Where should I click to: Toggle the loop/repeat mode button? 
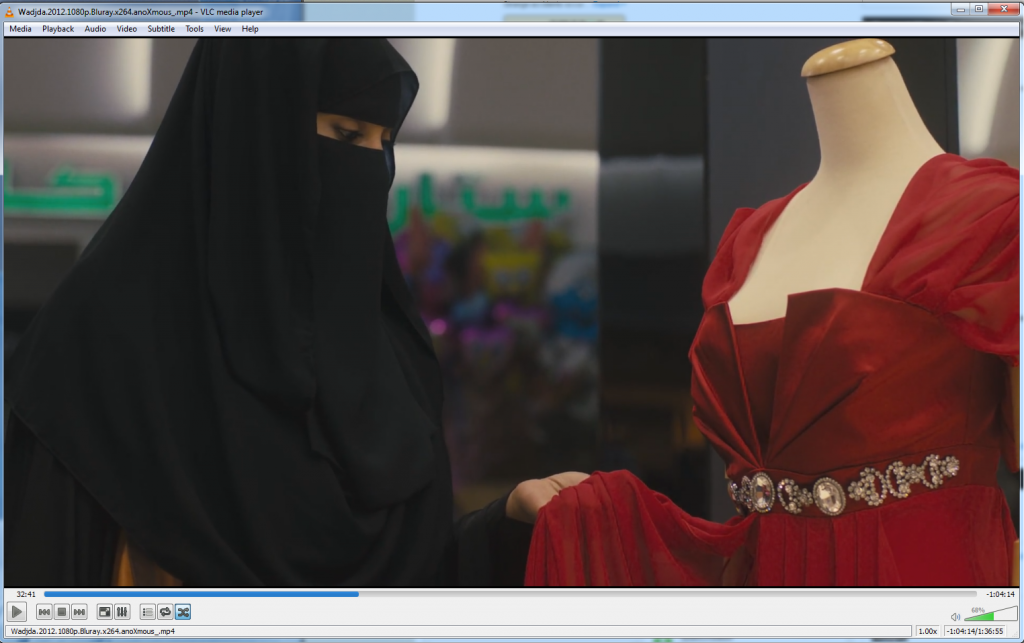165,612
